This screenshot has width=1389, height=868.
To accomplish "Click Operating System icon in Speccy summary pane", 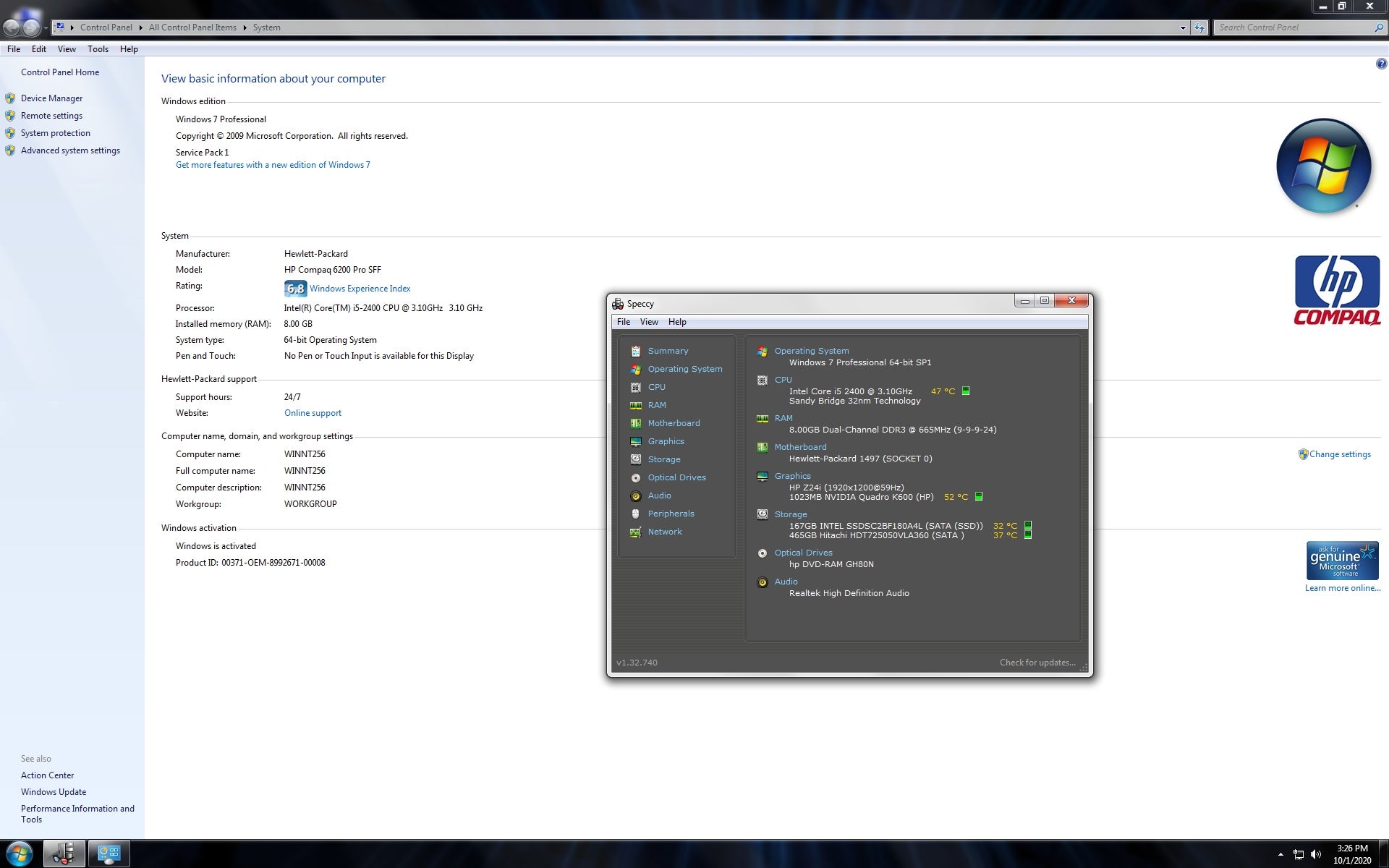I will pos(762,351).
